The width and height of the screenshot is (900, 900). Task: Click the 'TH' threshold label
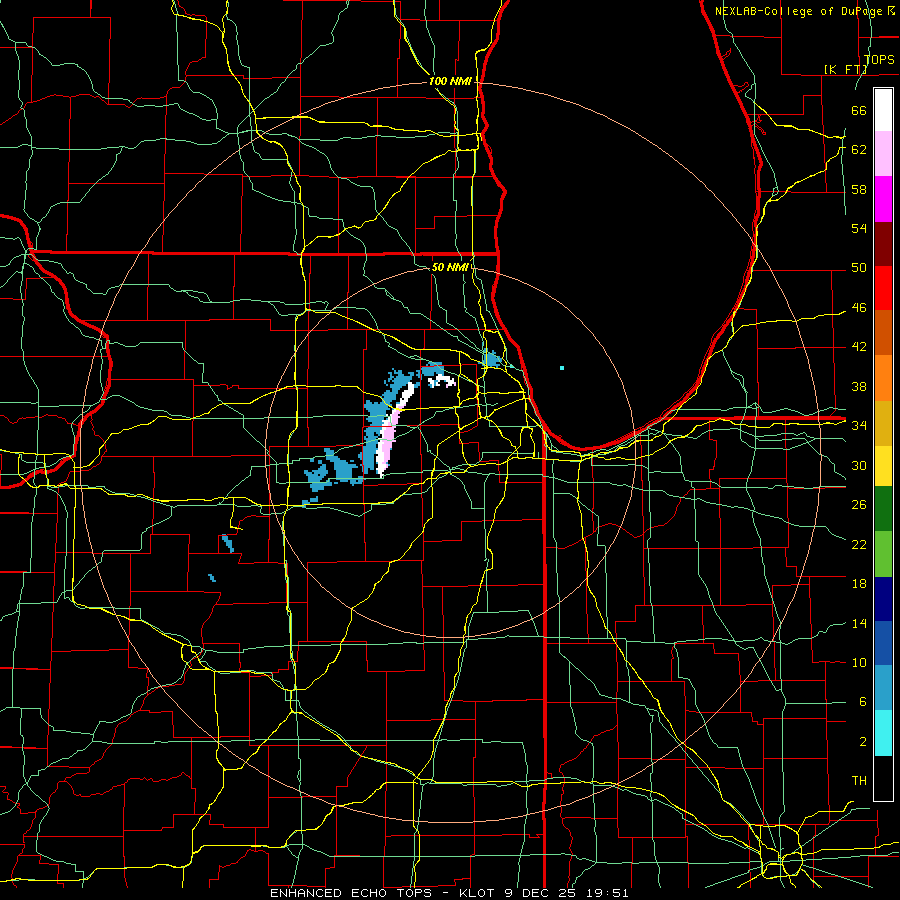coord(859,781)
